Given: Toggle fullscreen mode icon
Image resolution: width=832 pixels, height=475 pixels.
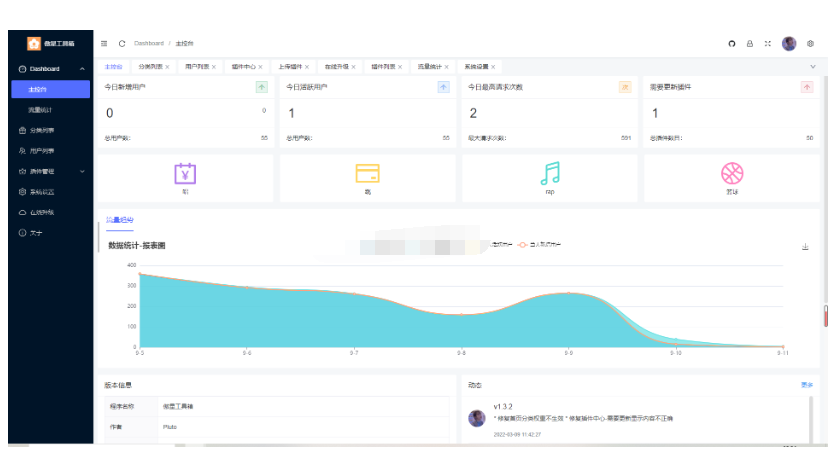Looking at the screenshot, I should [767, 44].
